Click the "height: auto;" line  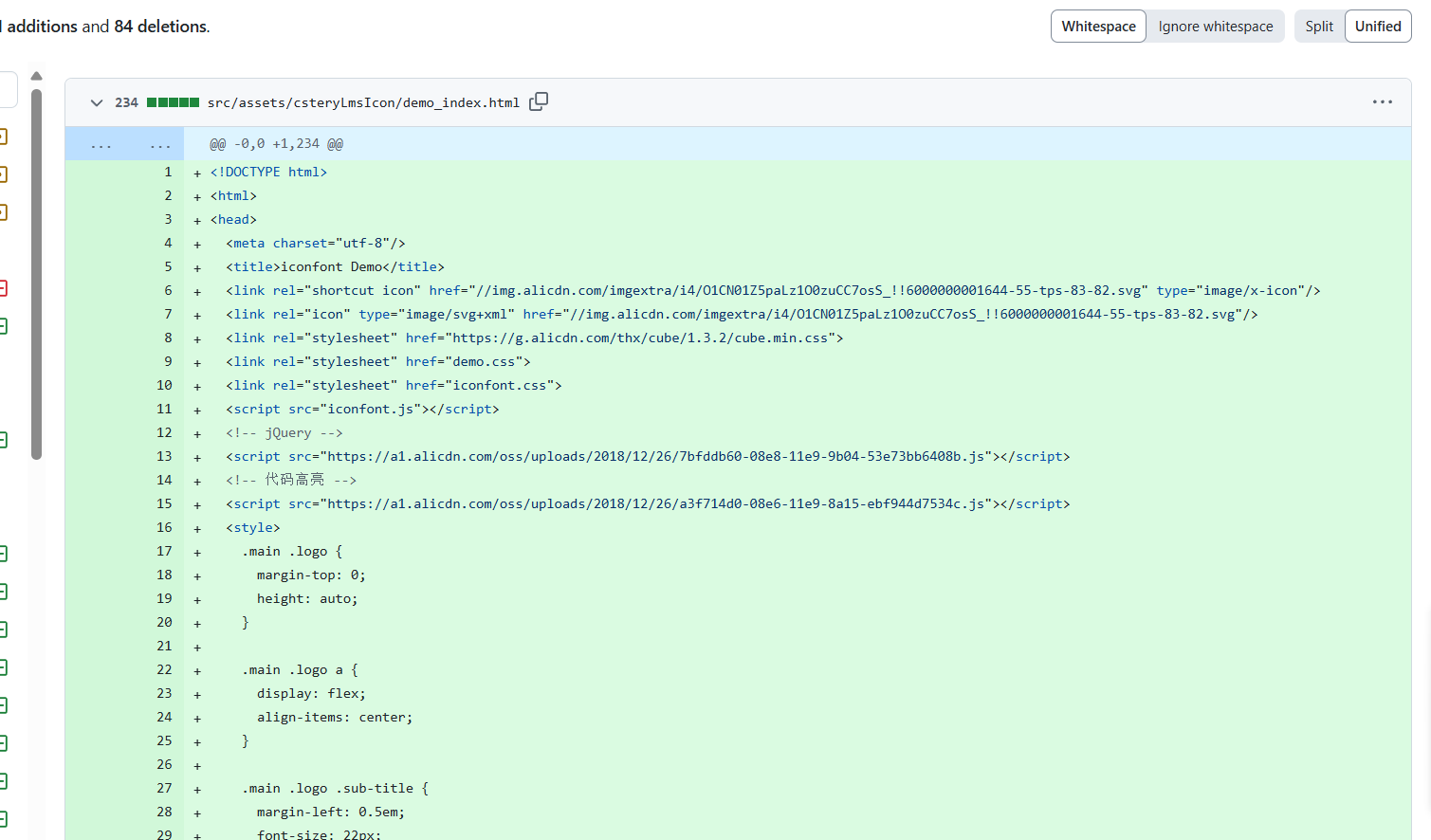tap(307, 598)
